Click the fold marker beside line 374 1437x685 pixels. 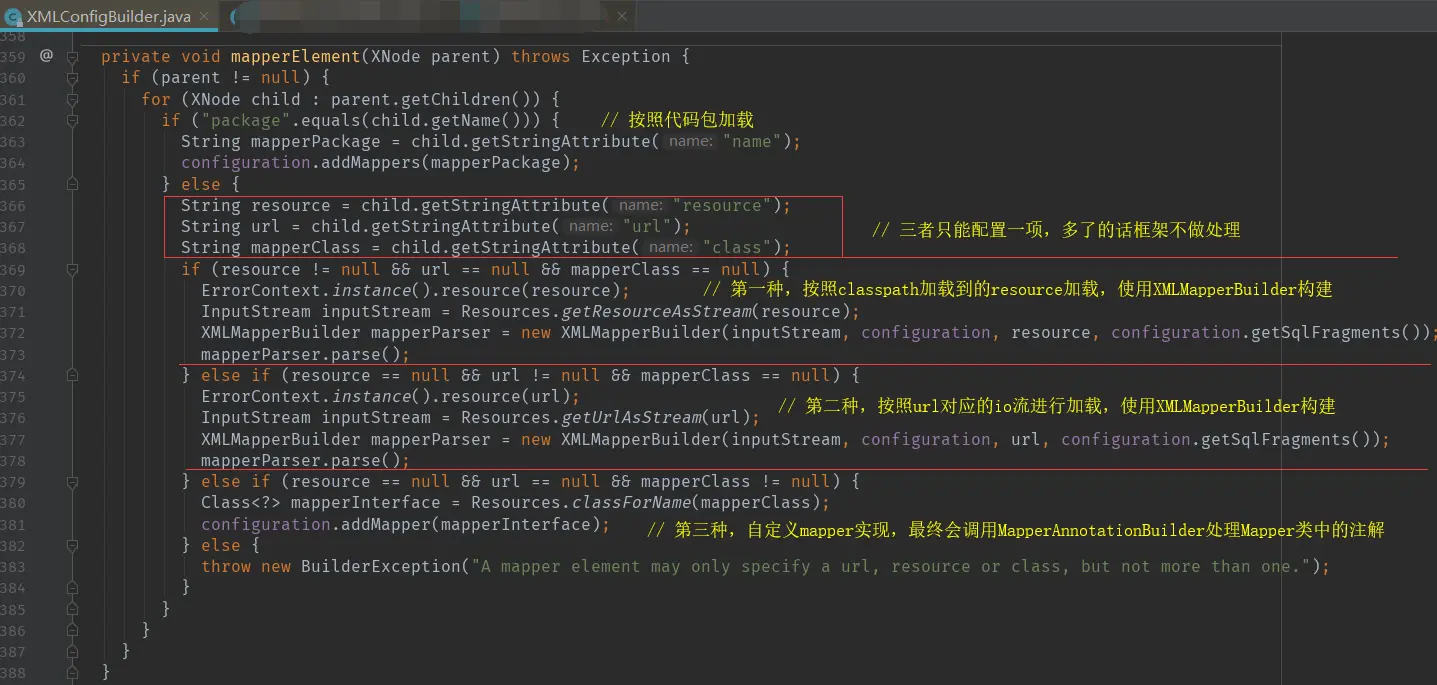(x=71, y=374)
